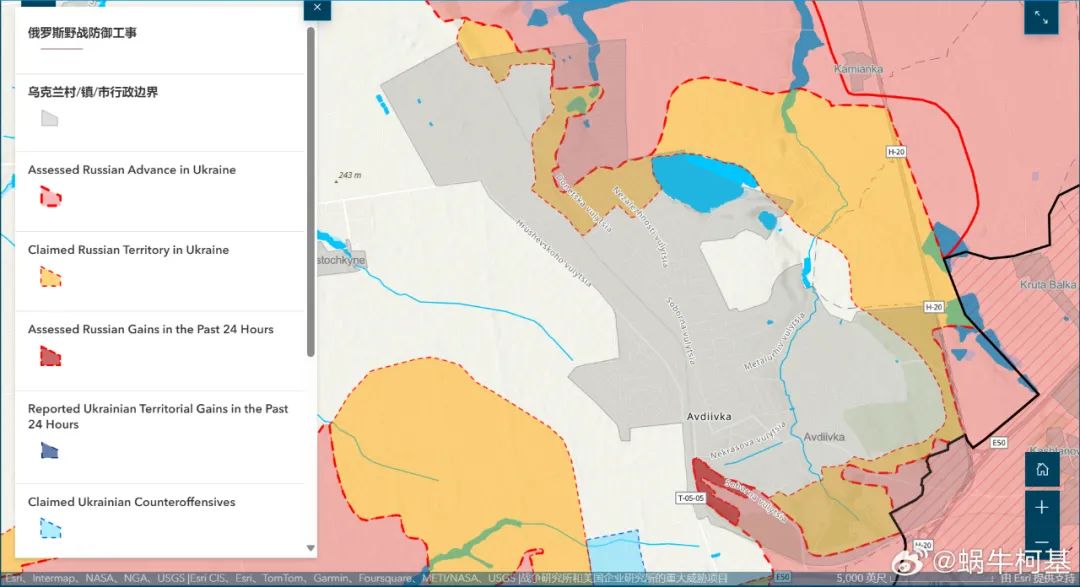Click the fullscreen expand map icon
Viewport: 1080px width, 587px height.
pos(1041,17)
